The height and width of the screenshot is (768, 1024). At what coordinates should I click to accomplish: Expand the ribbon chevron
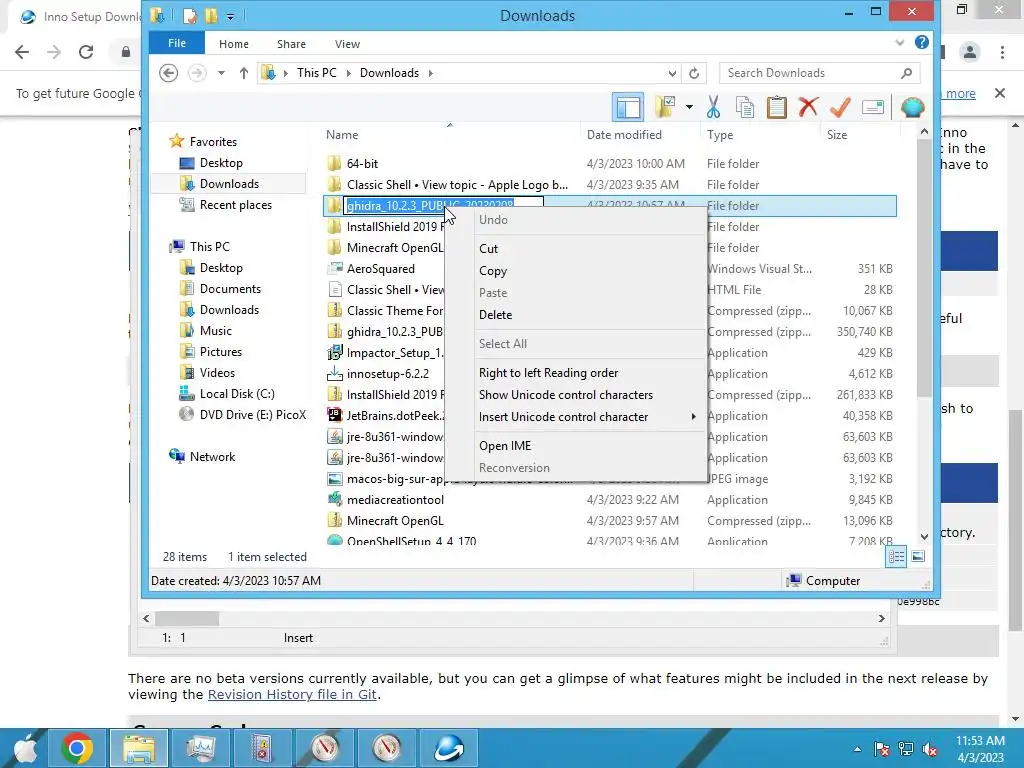[x=899, y=43]
